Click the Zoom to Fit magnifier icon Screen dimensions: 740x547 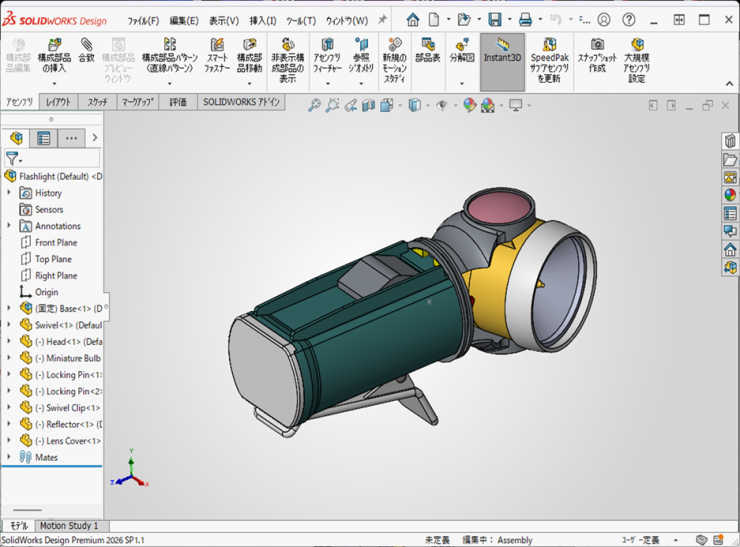[314, 105]
